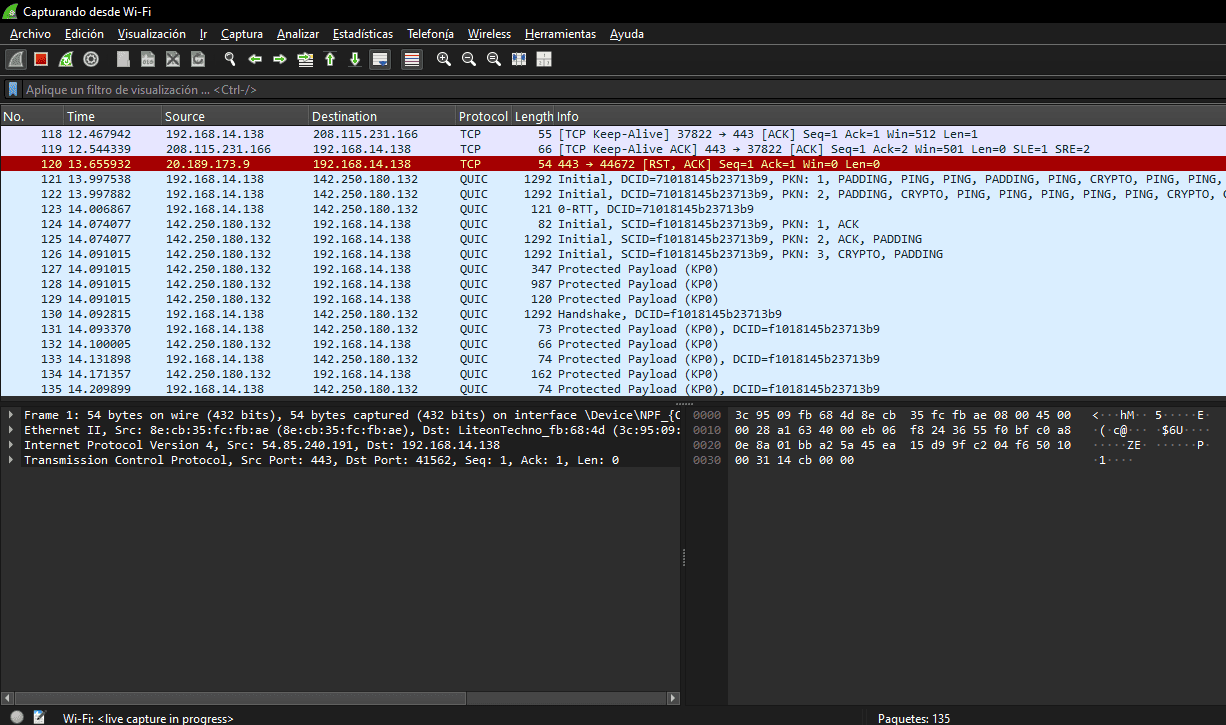Jump to the last packet
The image size is (1226, 725).
(354, 59)
